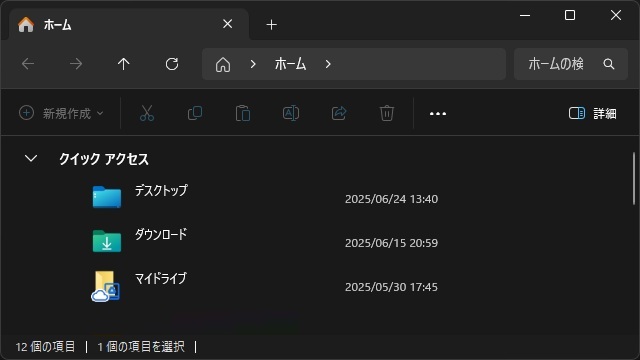Click the ダウンロード folder name

coord(161,235)
